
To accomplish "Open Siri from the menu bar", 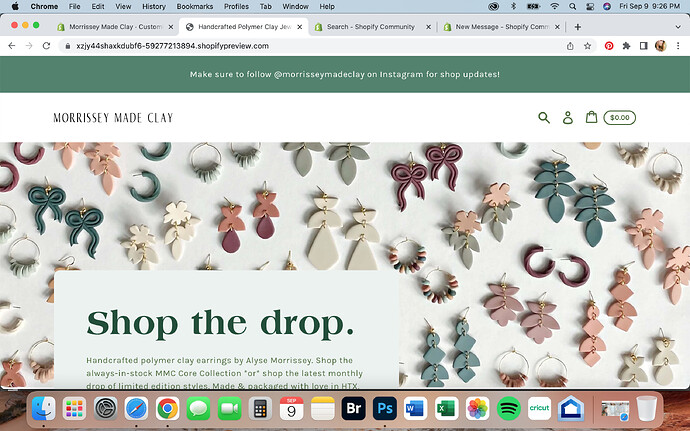I will tap(607, 6).
